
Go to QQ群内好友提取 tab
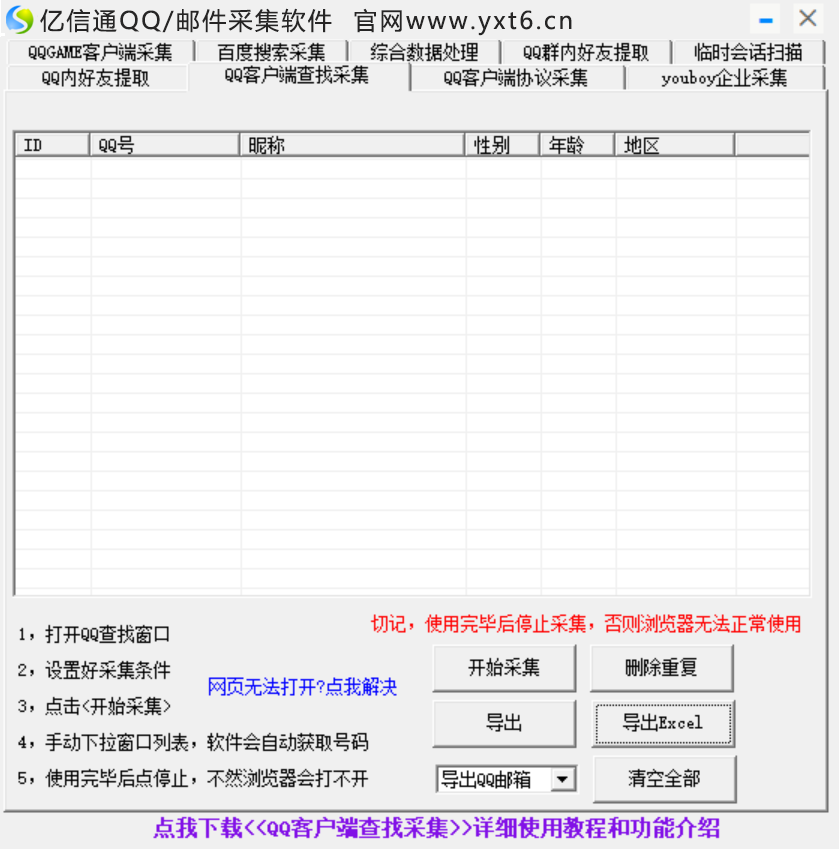[585, 53]
